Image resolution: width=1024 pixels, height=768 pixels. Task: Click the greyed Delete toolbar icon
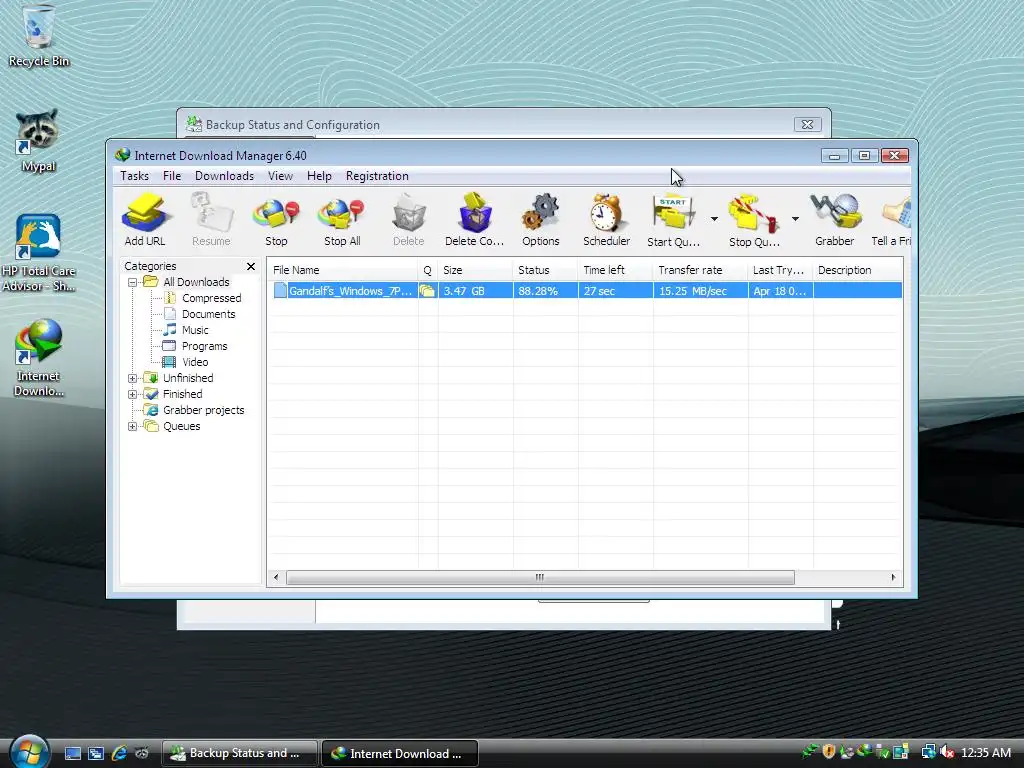point(409,219)
